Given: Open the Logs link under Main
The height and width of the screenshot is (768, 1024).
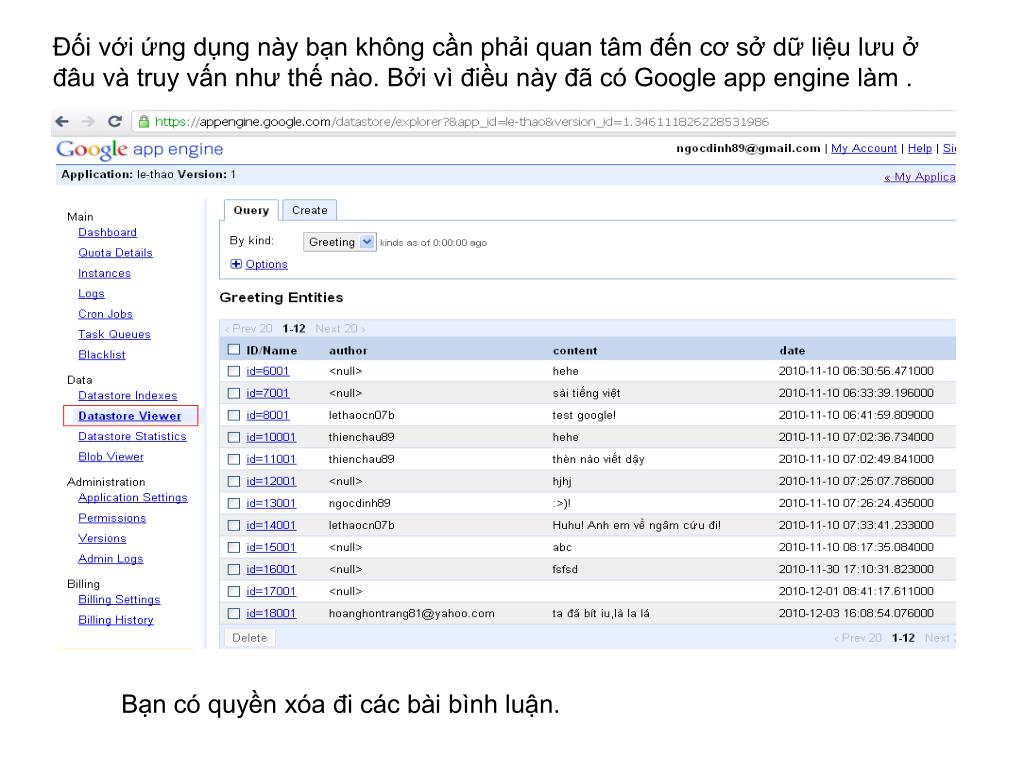Looking at the screenshot, I should 91,294.
